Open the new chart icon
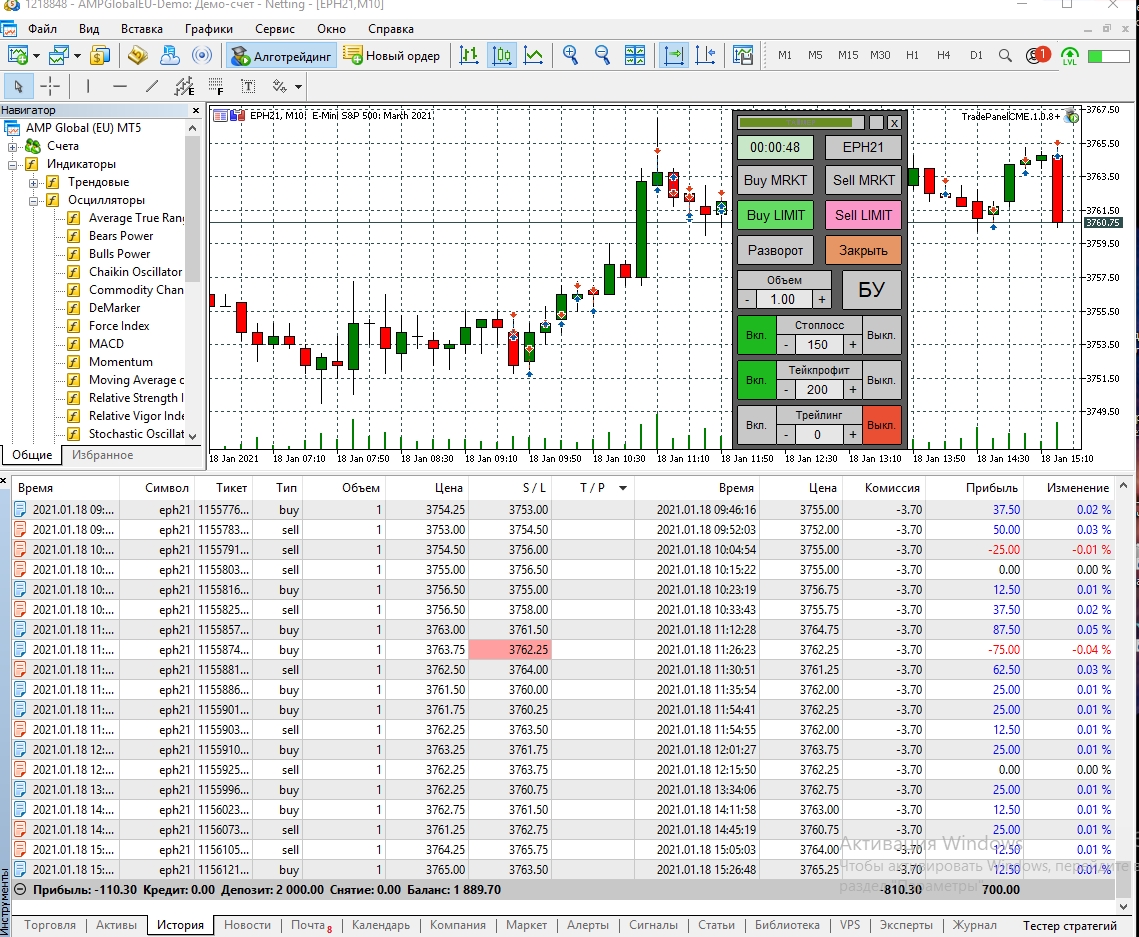The image size is (1139, 937). [x=17, y=55]
